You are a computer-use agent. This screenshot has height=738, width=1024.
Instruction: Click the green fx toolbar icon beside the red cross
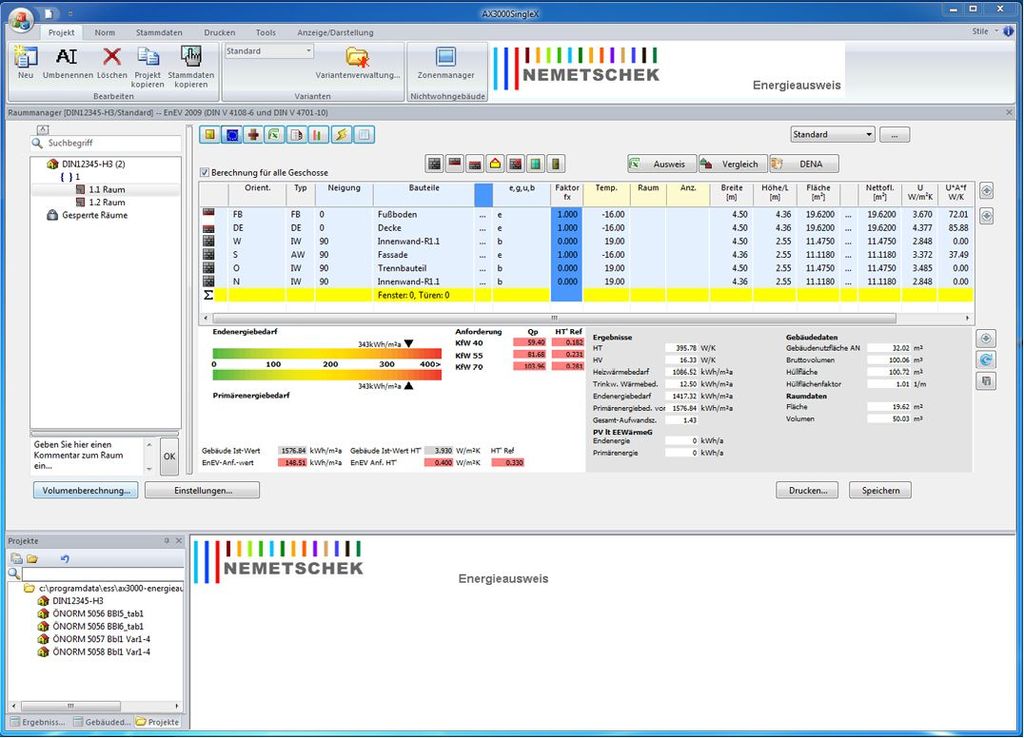coord(275,135)
